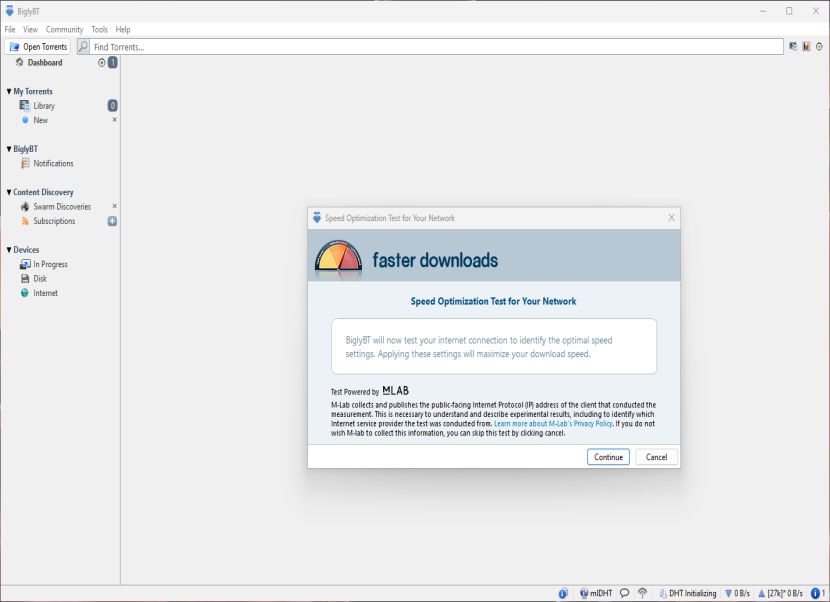
Task: Click the plus icon next to Subscriptions
Action: [x=112, y=221]
